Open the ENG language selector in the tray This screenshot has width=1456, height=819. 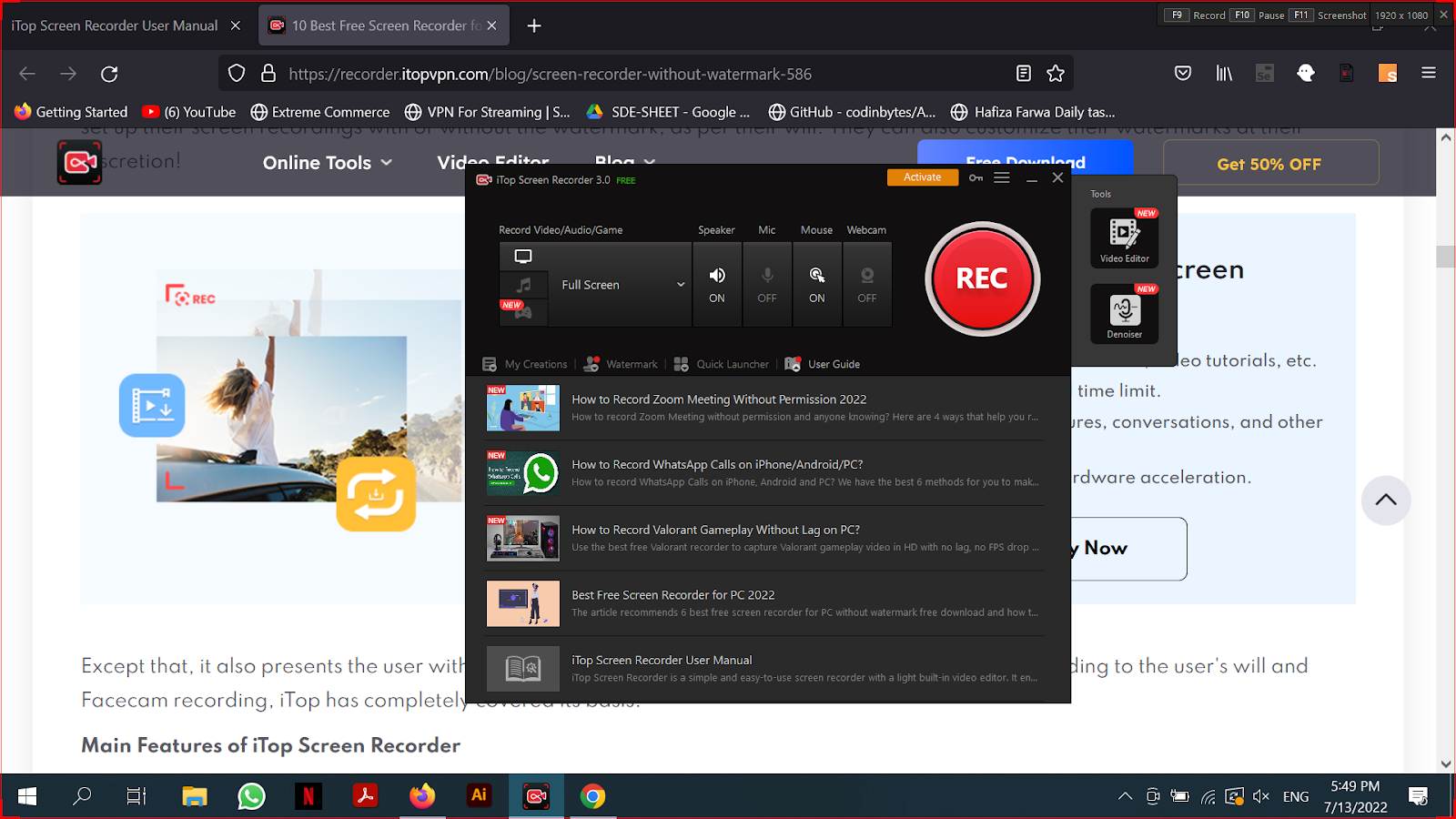(1296, 796)
